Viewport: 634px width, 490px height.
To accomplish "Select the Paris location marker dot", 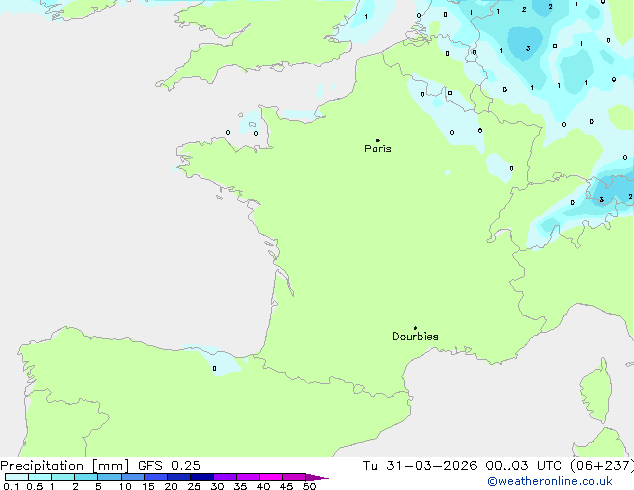I will point(378,140).
